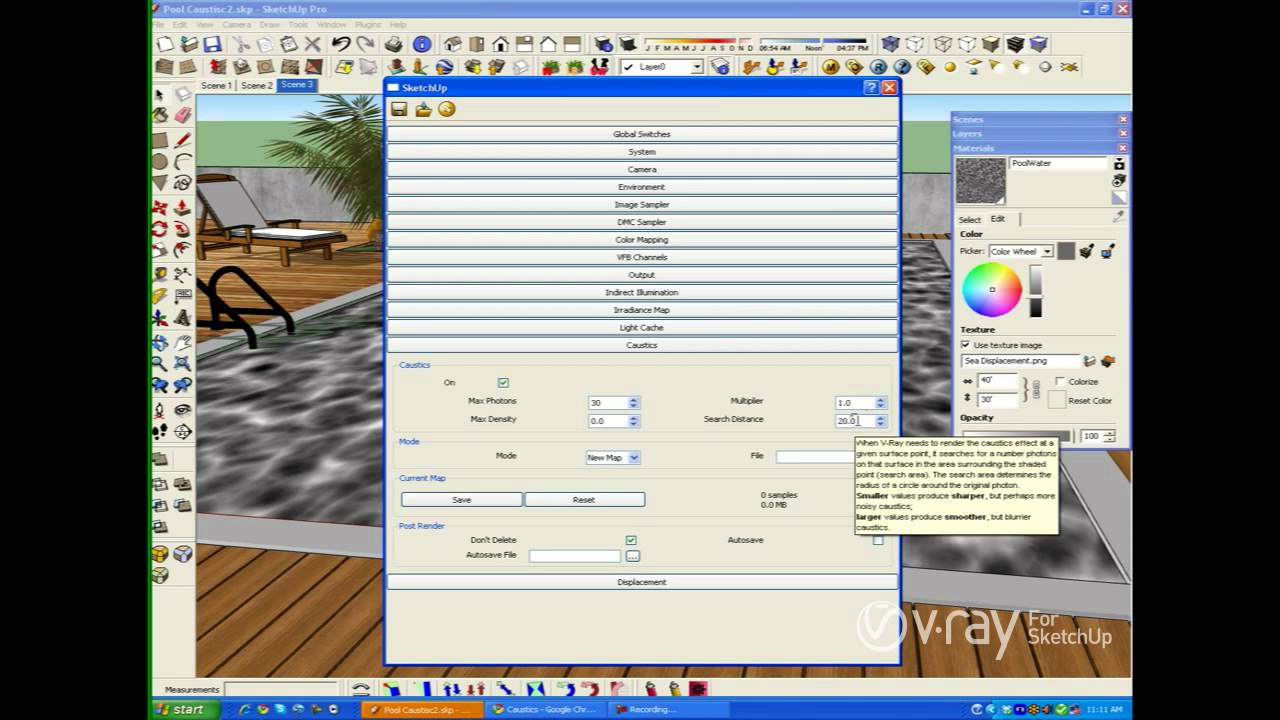
Task: Open the Edit tab in Materials
Action: click(x=998, y=219)
